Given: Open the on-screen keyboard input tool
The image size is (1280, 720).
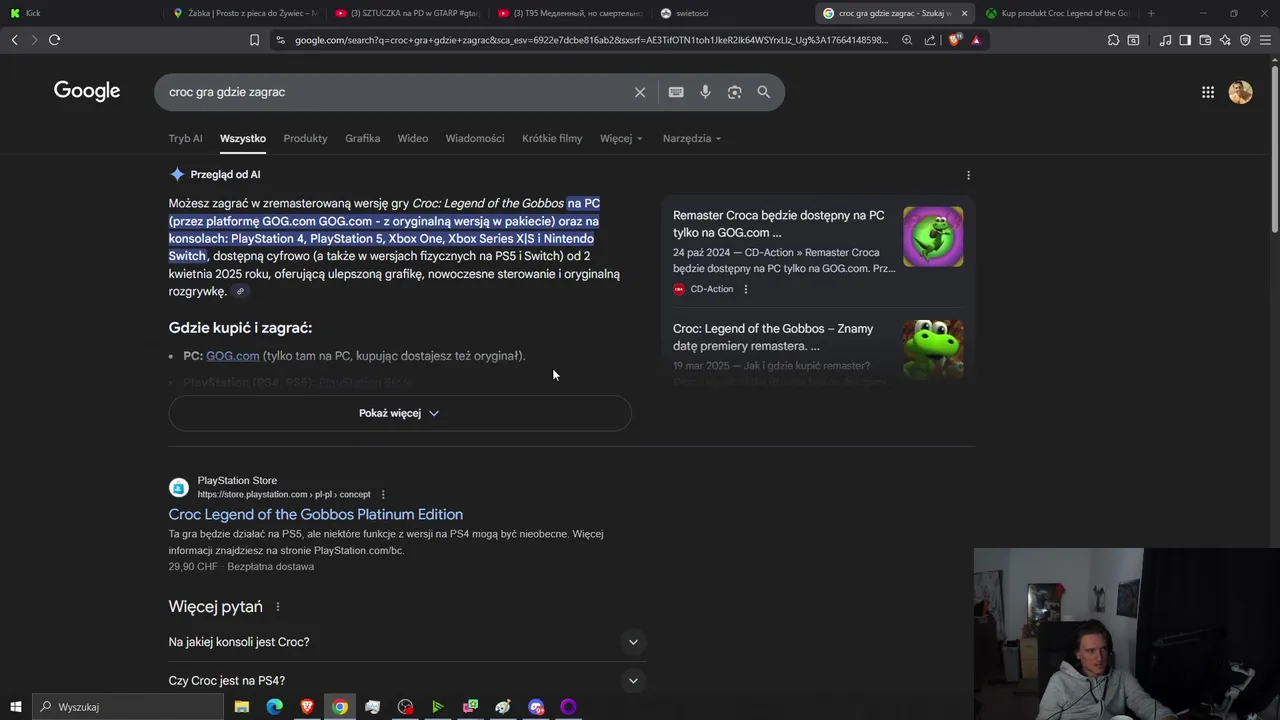Looking at the screenshot, I should [x=676, y=92].
